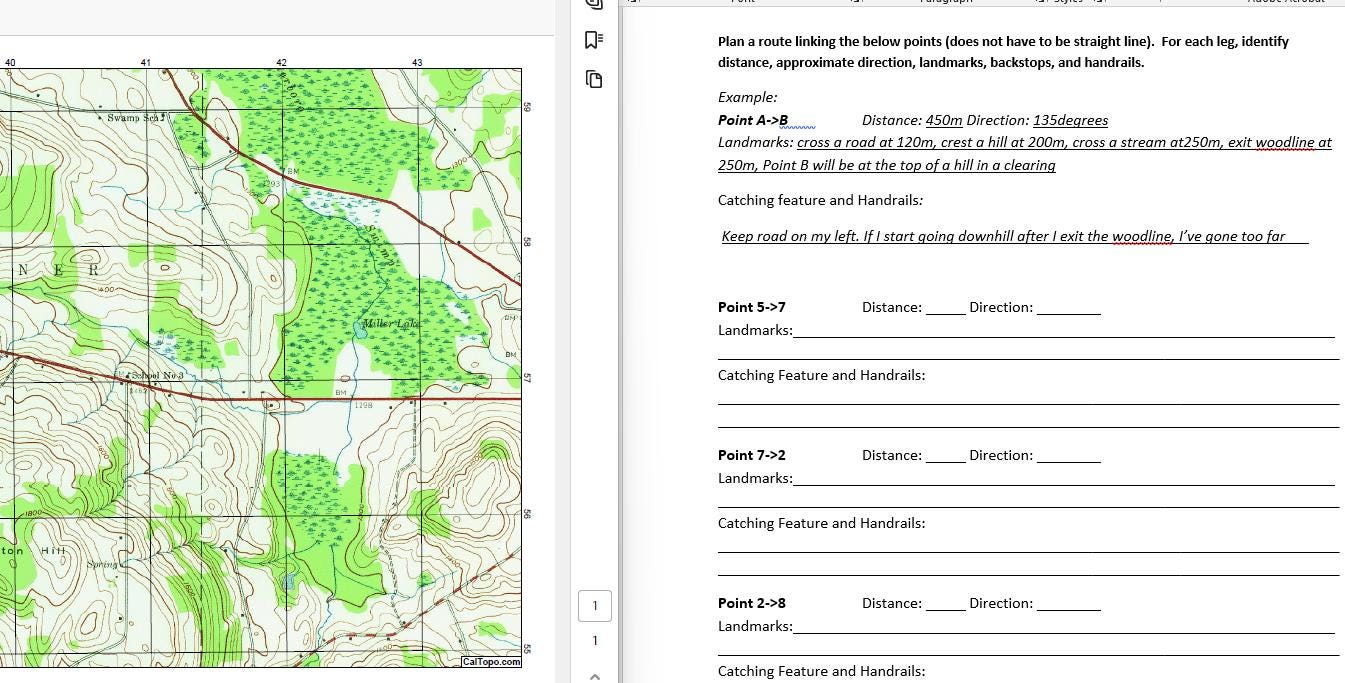Click the Distance blank for Point 5->7
1345x683 pixels.
(x=944, y=307)
